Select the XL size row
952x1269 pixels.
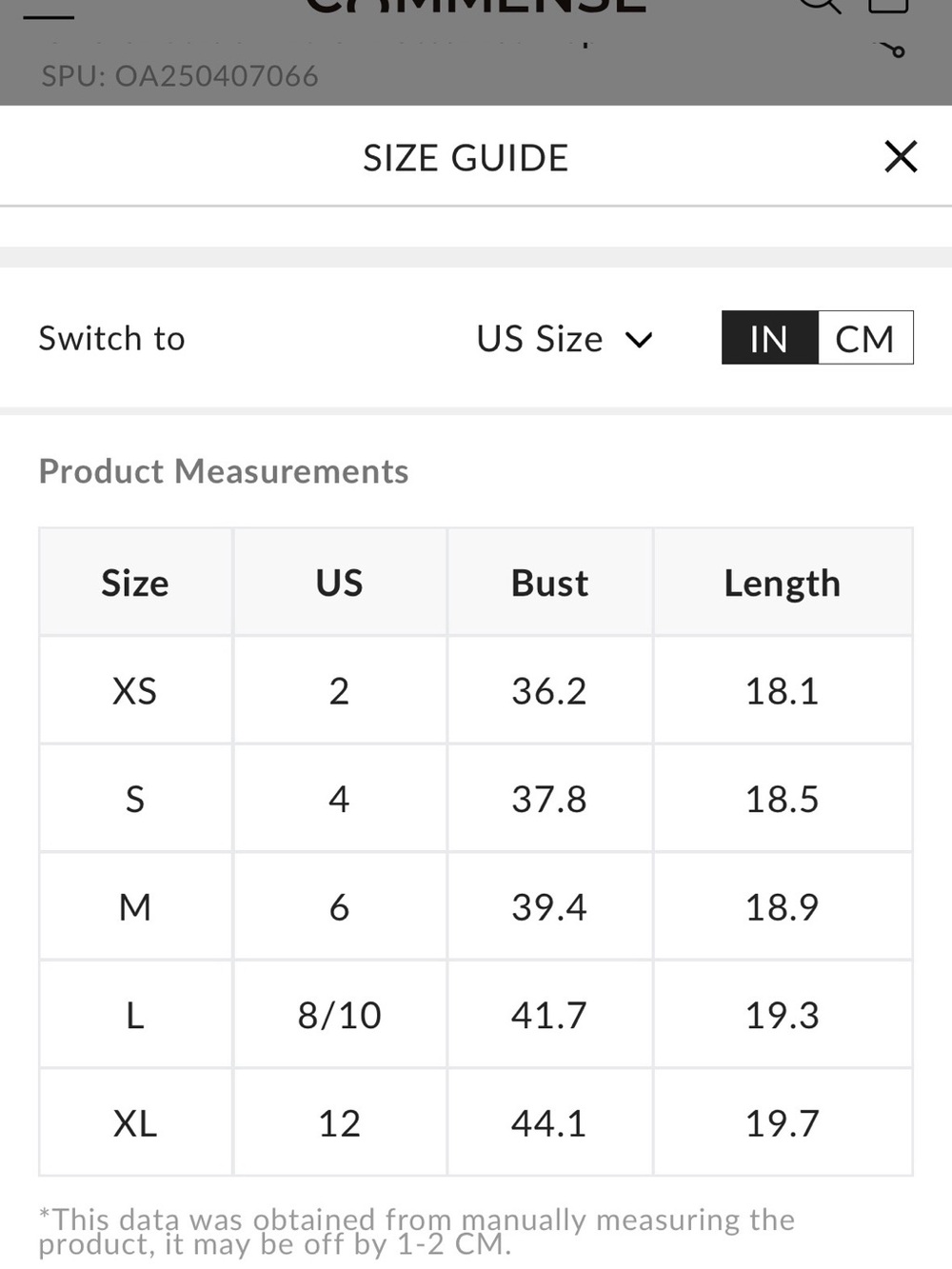point(476,1122)
